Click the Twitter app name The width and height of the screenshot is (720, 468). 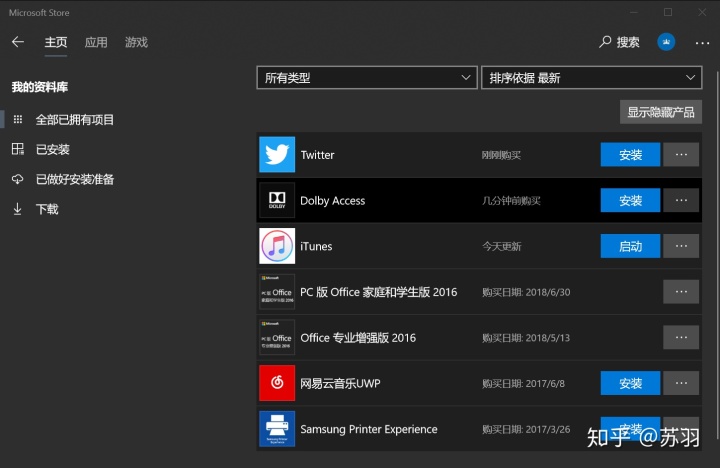[317, 155]
